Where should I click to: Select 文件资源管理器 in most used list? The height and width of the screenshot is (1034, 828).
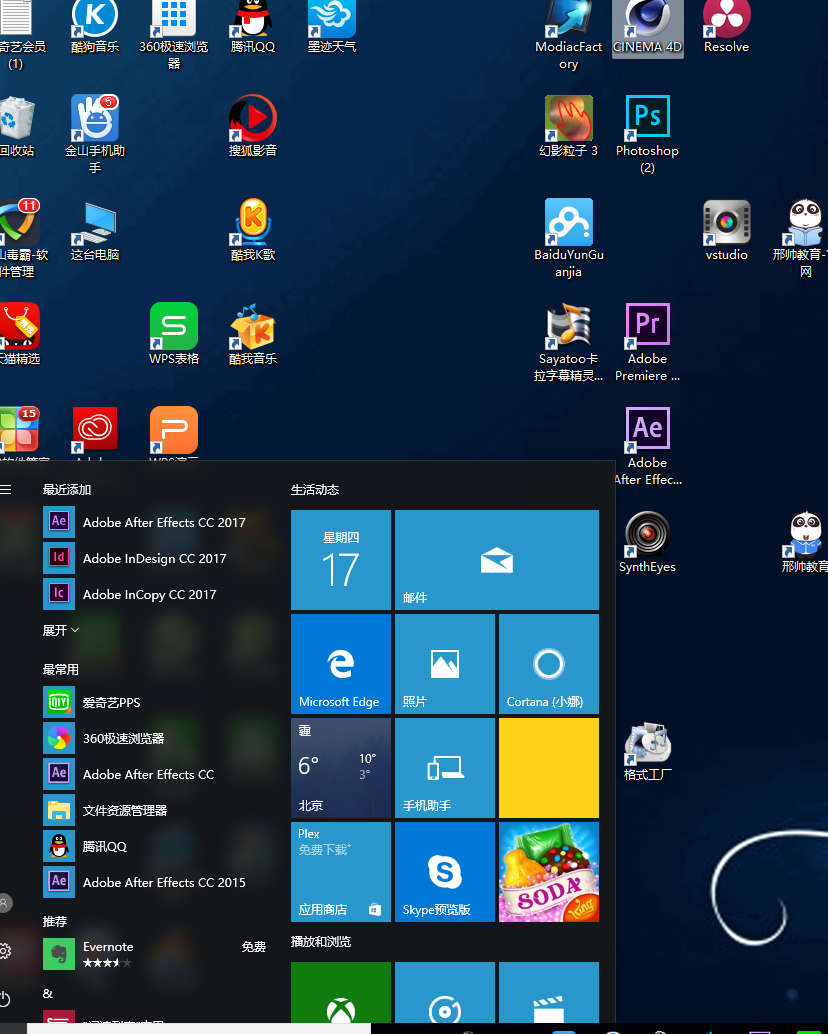(x=124, y=810)
